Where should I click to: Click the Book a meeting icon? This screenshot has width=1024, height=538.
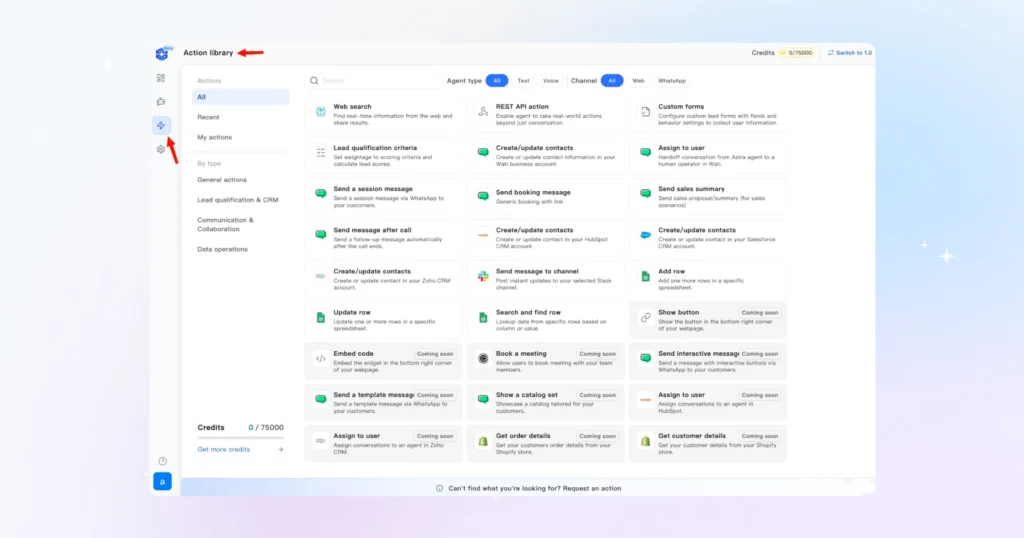pos(483,358)
